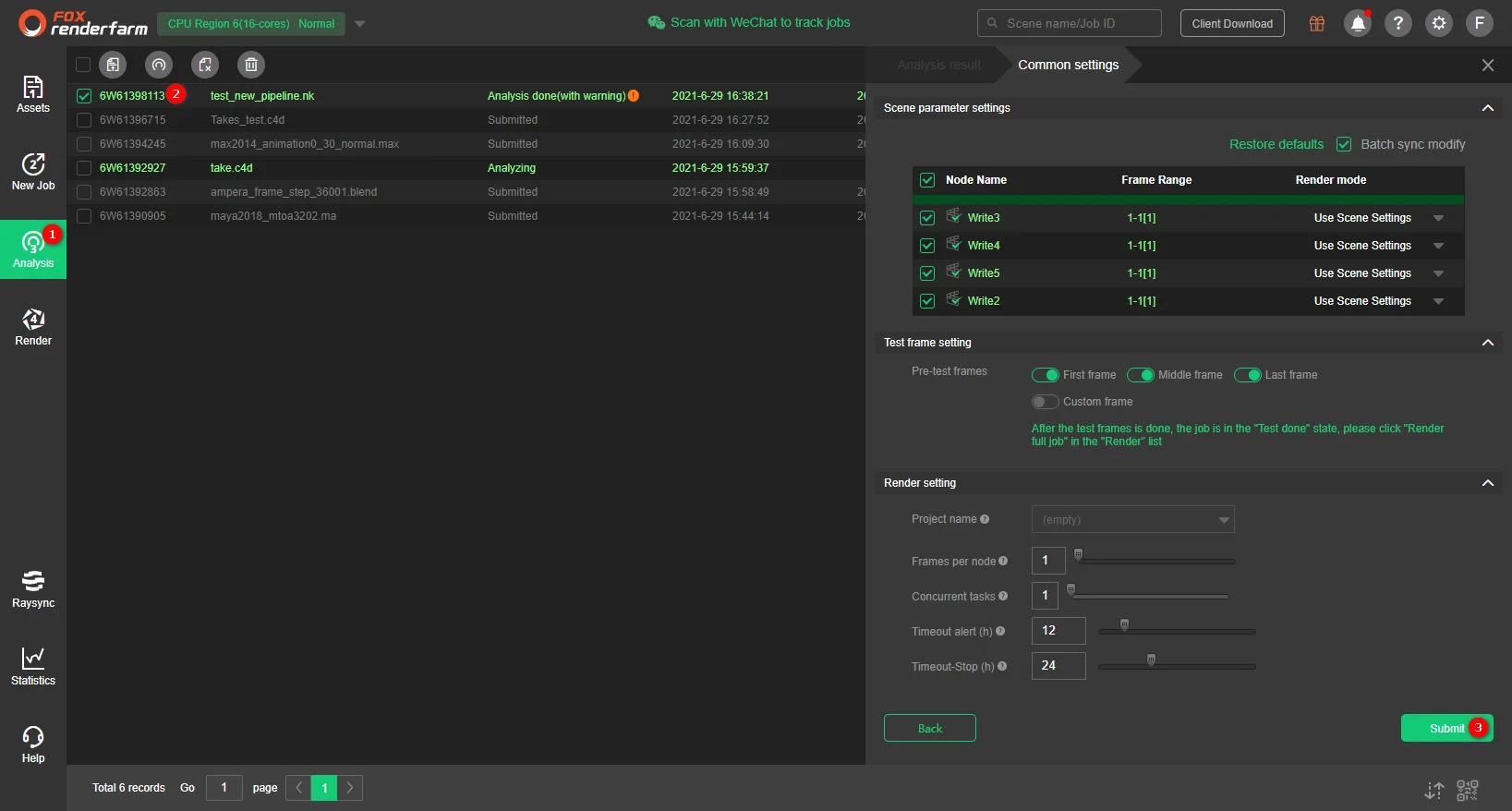Uncheck the Write3 node checkbox
The height and width of the screenshot is (811, 1512).
(x=927, y=218)
